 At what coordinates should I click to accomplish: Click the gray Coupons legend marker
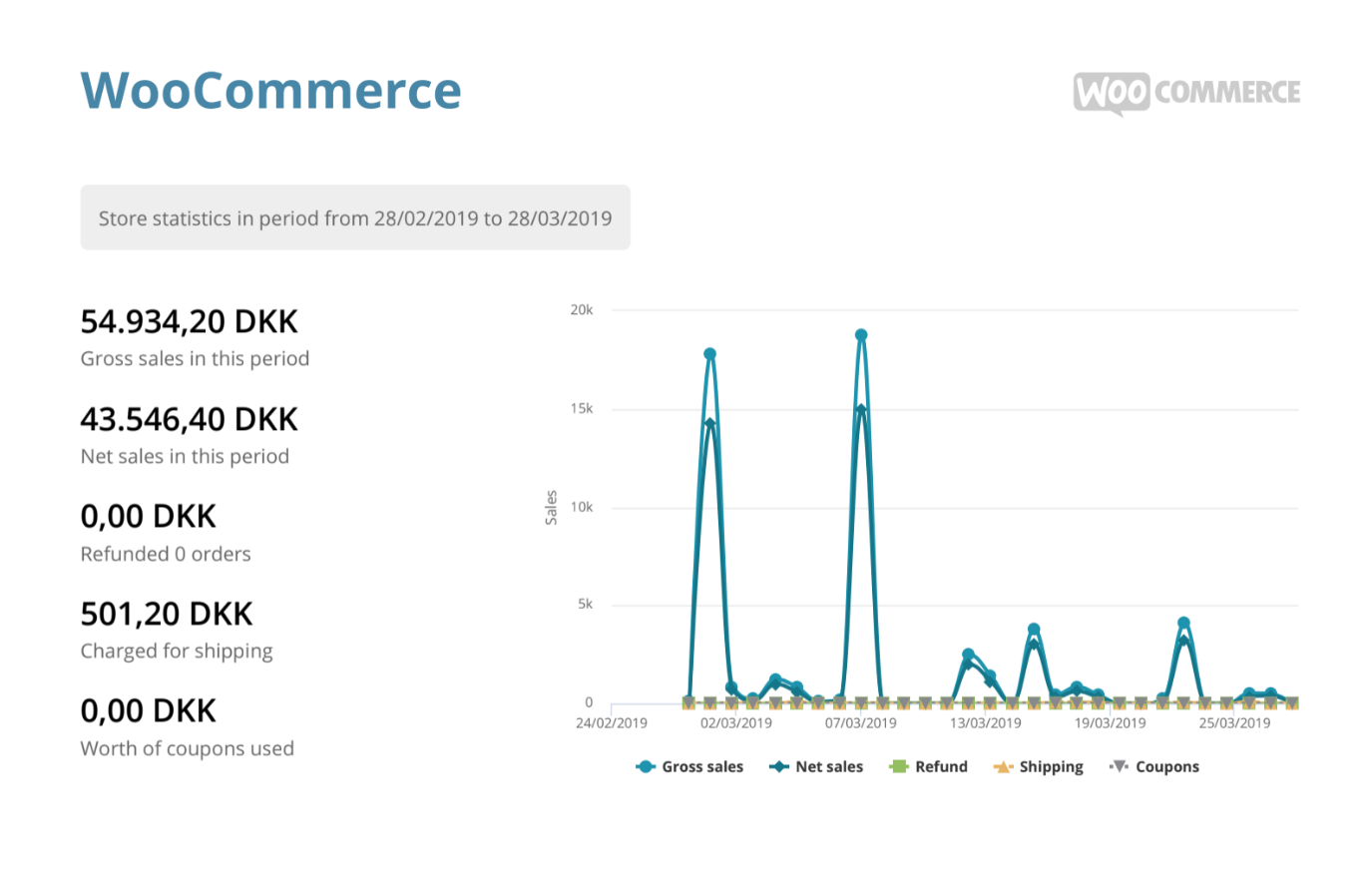(1120, 766)
